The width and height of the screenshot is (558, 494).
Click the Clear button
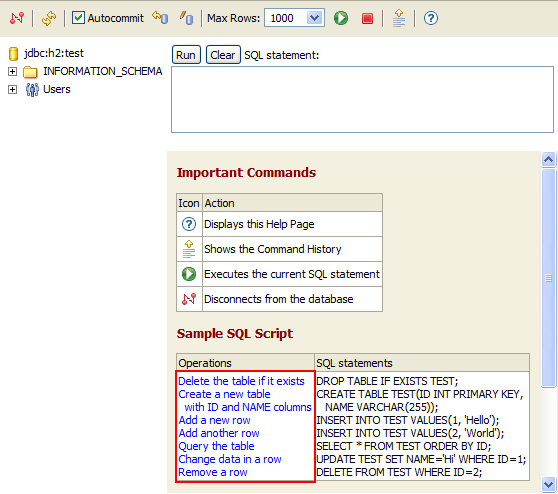coord(223,55)
